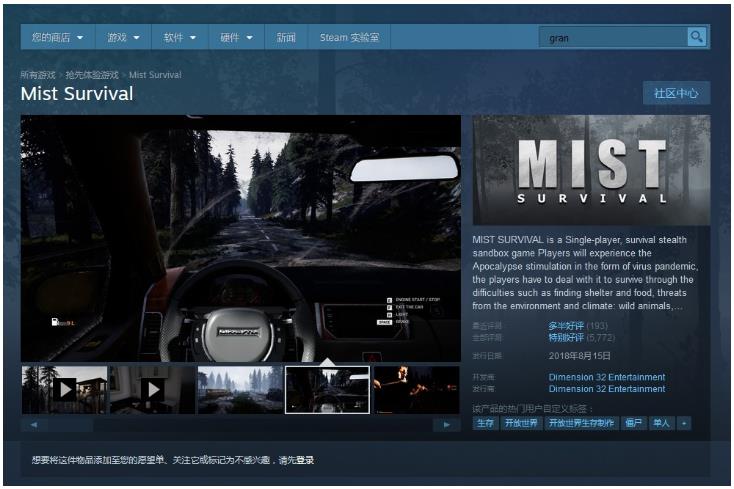This screenshot has height=489, width=734.
Task: Open the 软件 dropdown menu
Action: point(180,38)
